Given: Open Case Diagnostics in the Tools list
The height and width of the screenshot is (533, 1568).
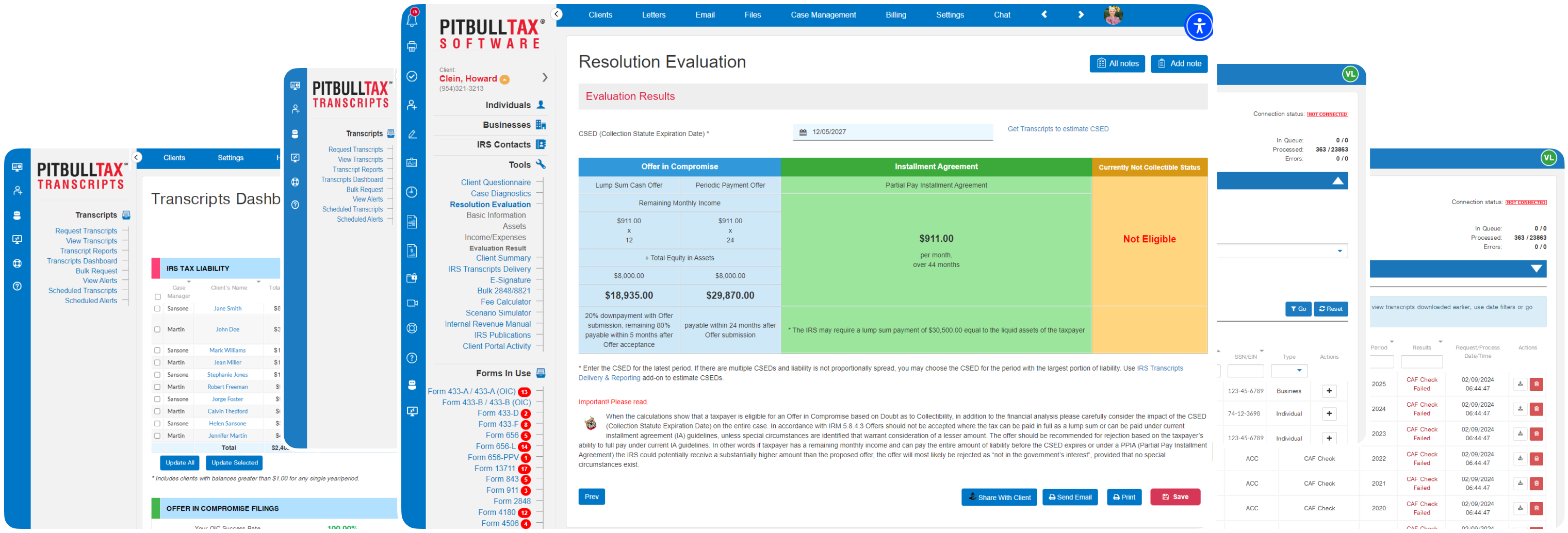Looking at the screenshot, I should coord(500,194).
